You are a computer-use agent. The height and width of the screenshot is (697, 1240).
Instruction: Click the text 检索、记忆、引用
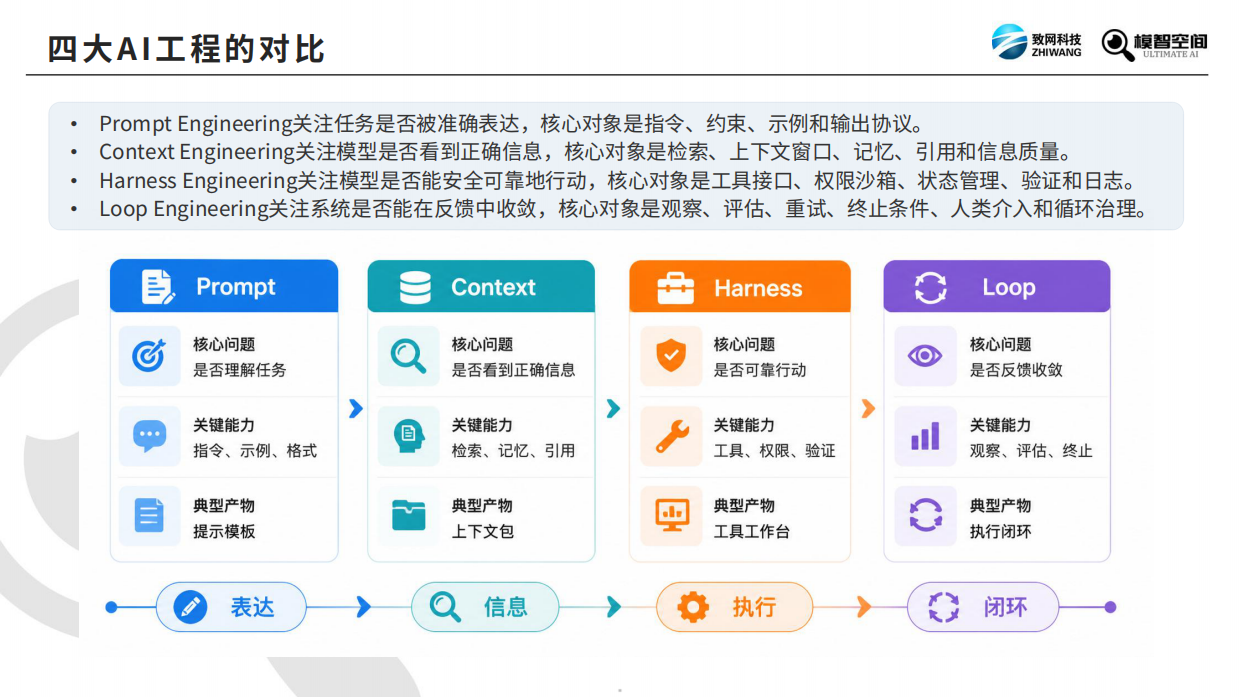513,451
